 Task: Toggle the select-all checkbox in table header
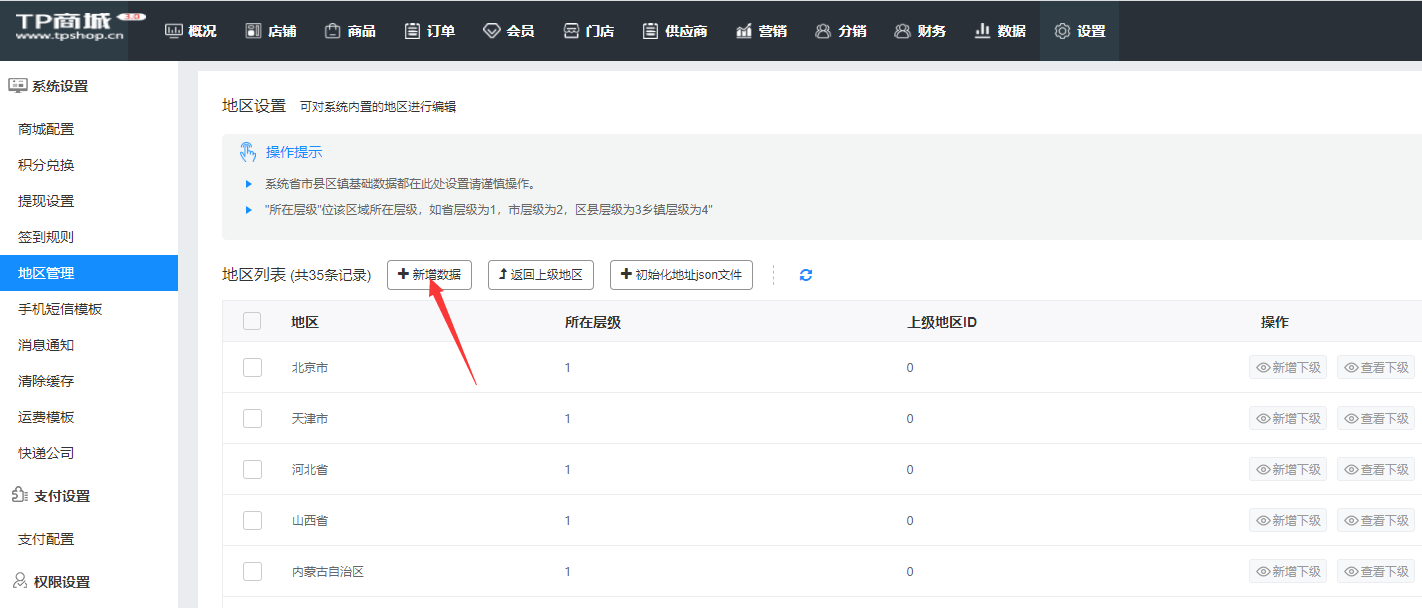(x=252, y=321)
